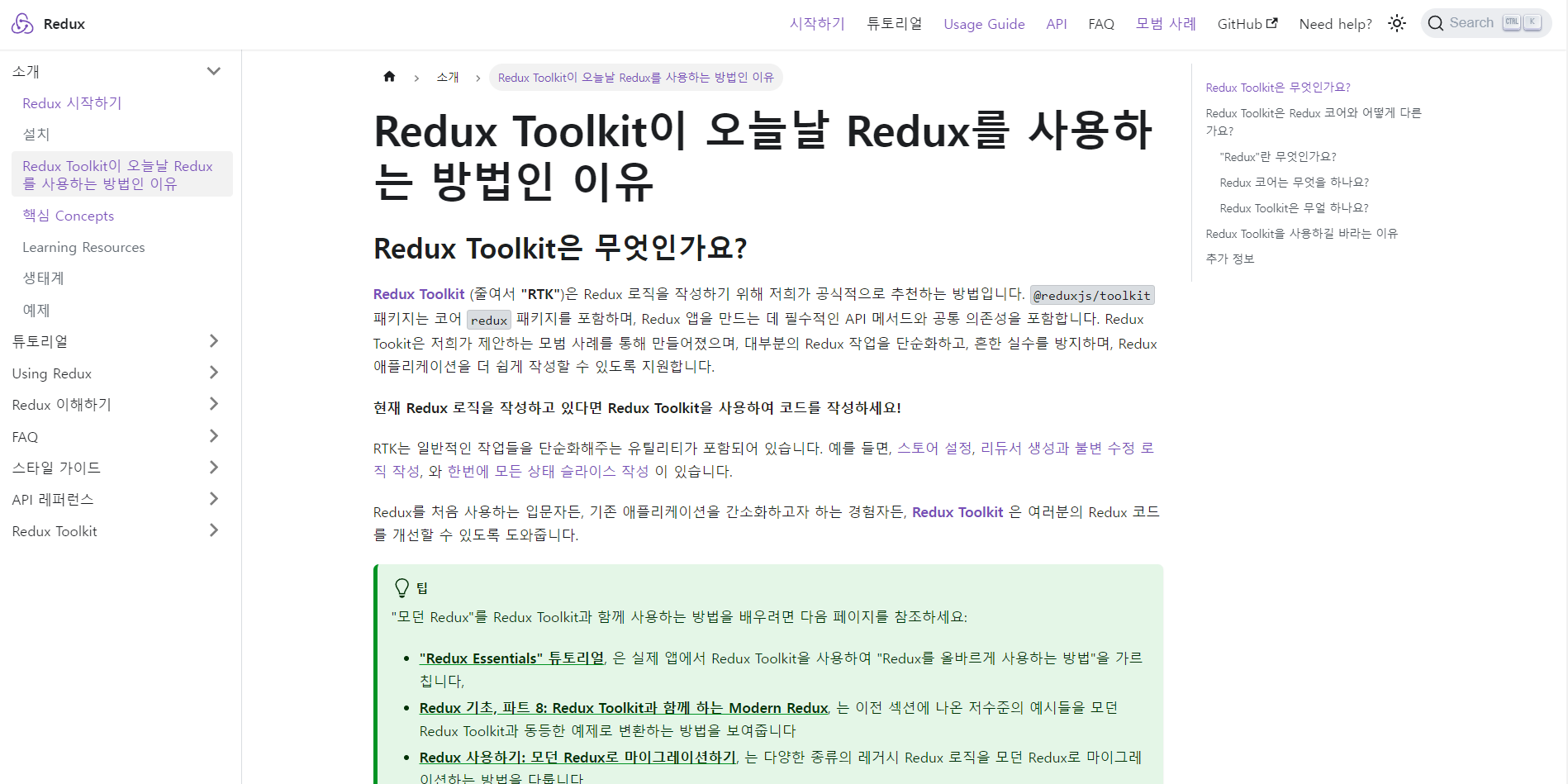Jump to Redux Toolkit은 무얼 하나요? in contents
1568x784 pixels.
[x=1295, y=208]
